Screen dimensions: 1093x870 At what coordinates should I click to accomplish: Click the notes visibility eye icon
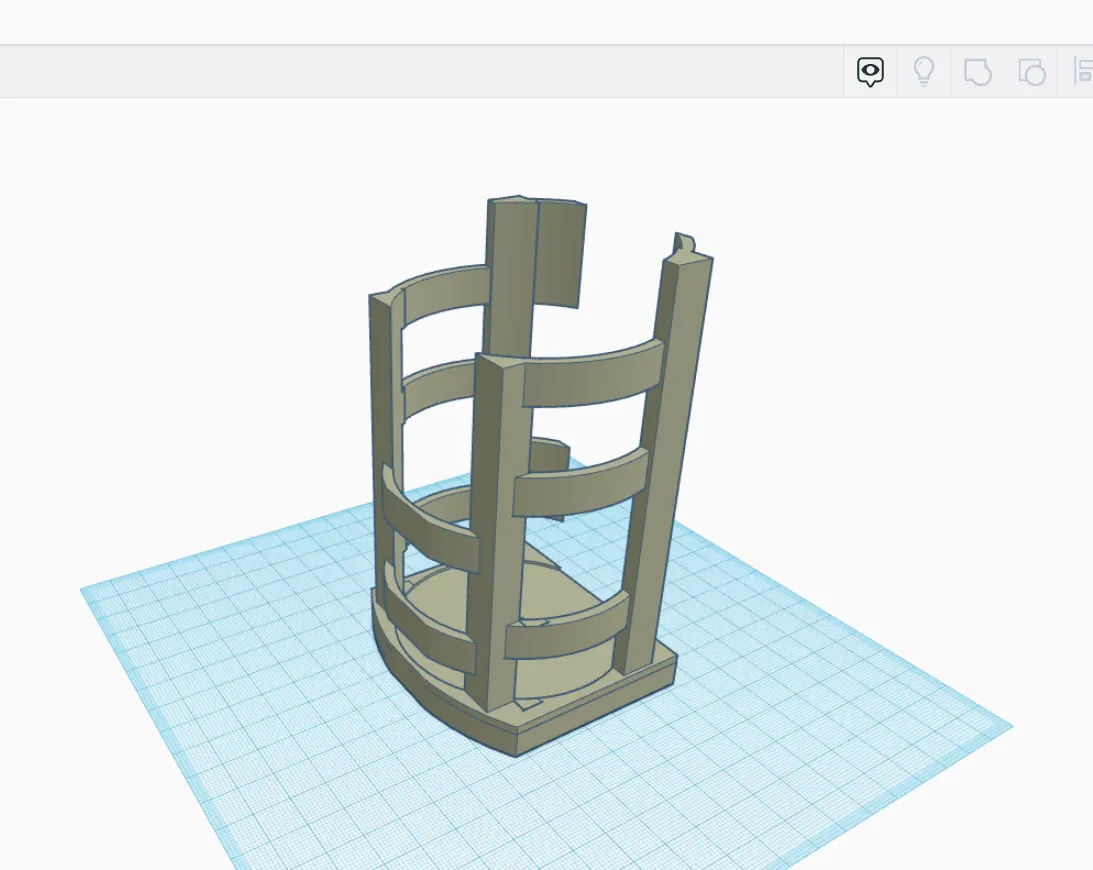click(x=870, y=71)
